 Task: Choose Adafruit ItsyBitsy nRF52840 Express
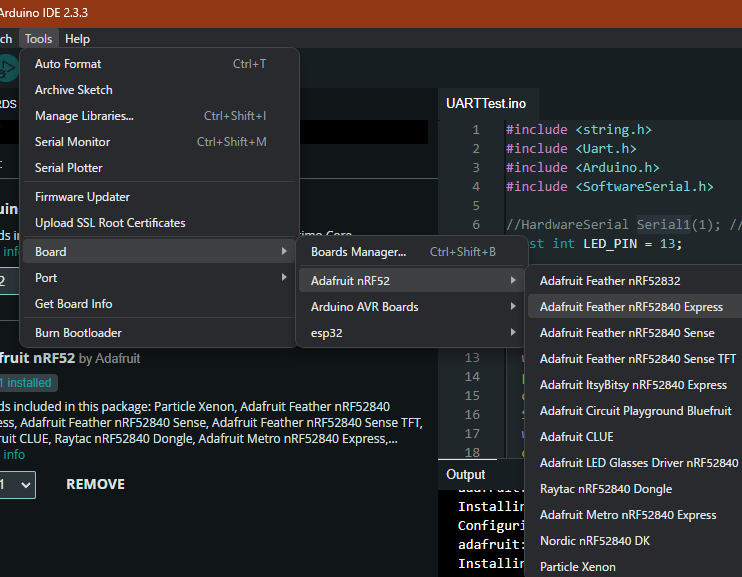(x=635, y=385)
